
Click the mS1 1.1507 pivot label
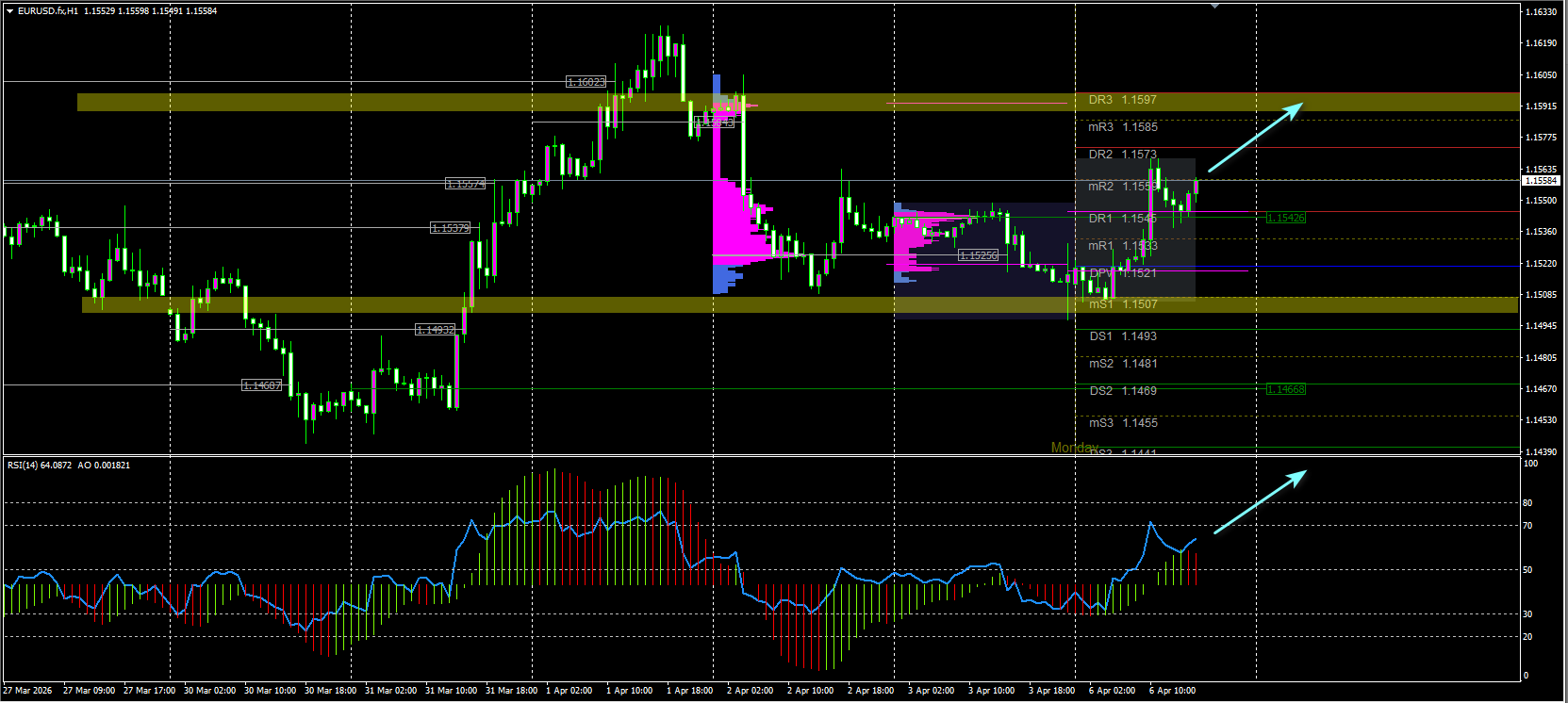pyautogui.click(x=1123, y=304)
